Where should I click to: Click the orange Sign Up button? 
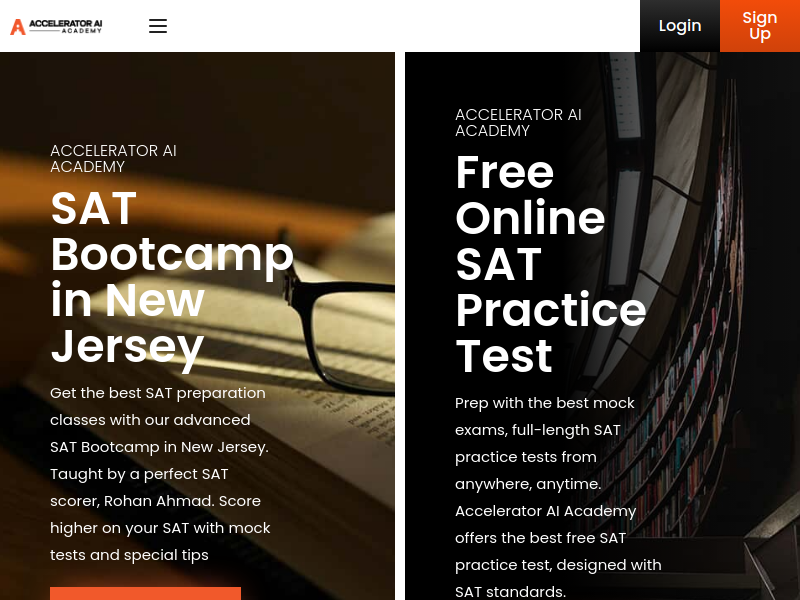pos(760,26)
